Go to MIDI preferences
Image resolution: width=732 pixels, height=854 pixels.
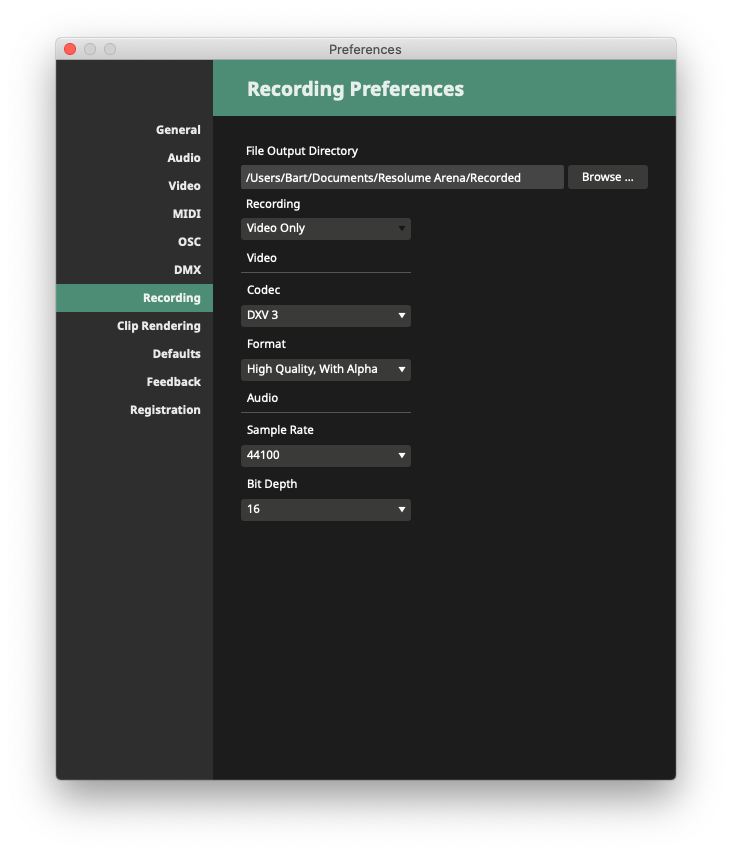(186, 214)
